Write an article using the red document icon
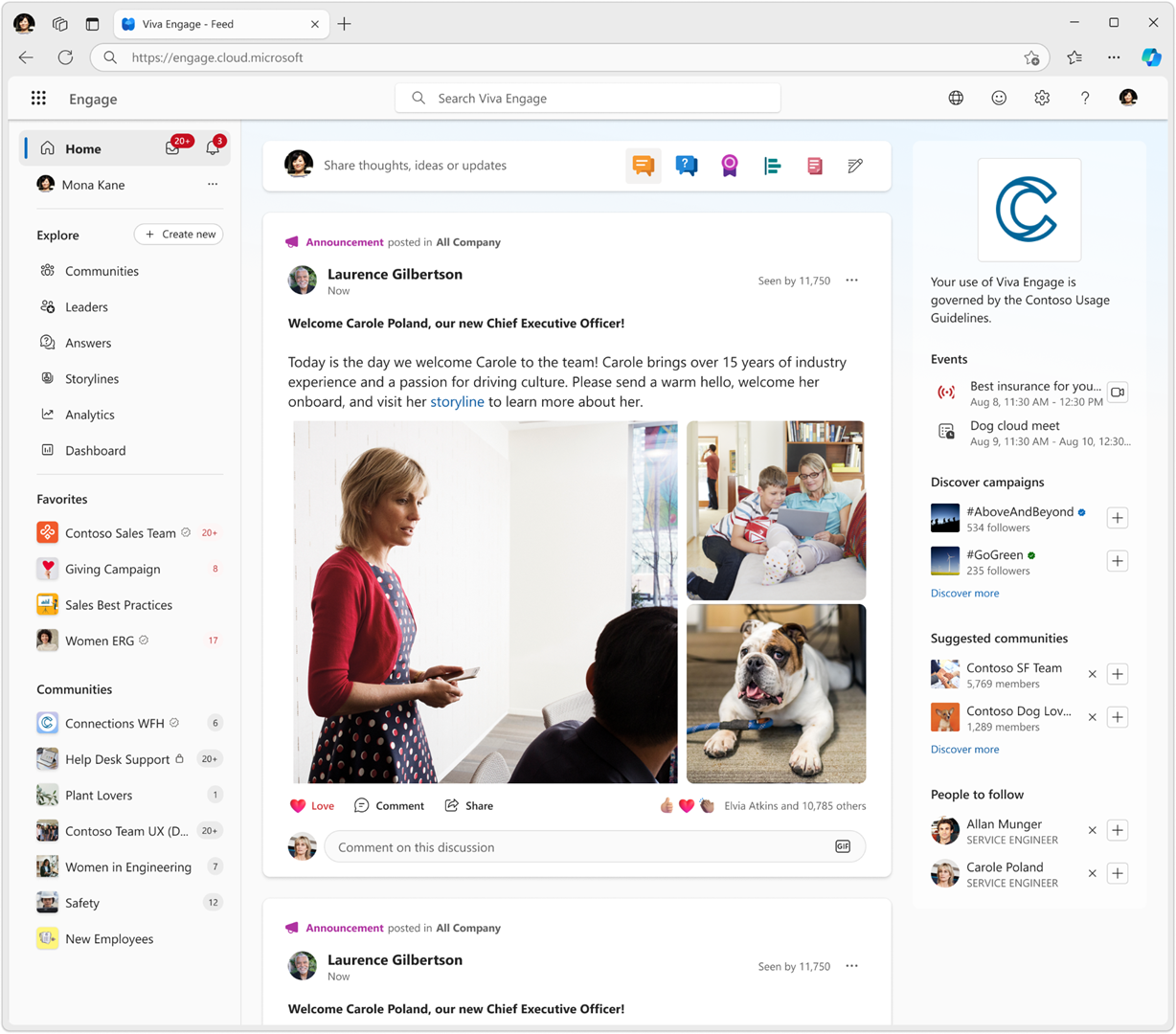Screen dimensions: 1176x1034 pos(815,166)
